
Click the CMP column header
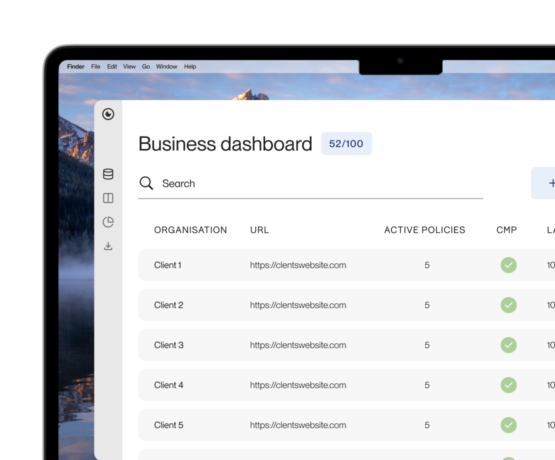pyautogui.click(x=507, y=230)
